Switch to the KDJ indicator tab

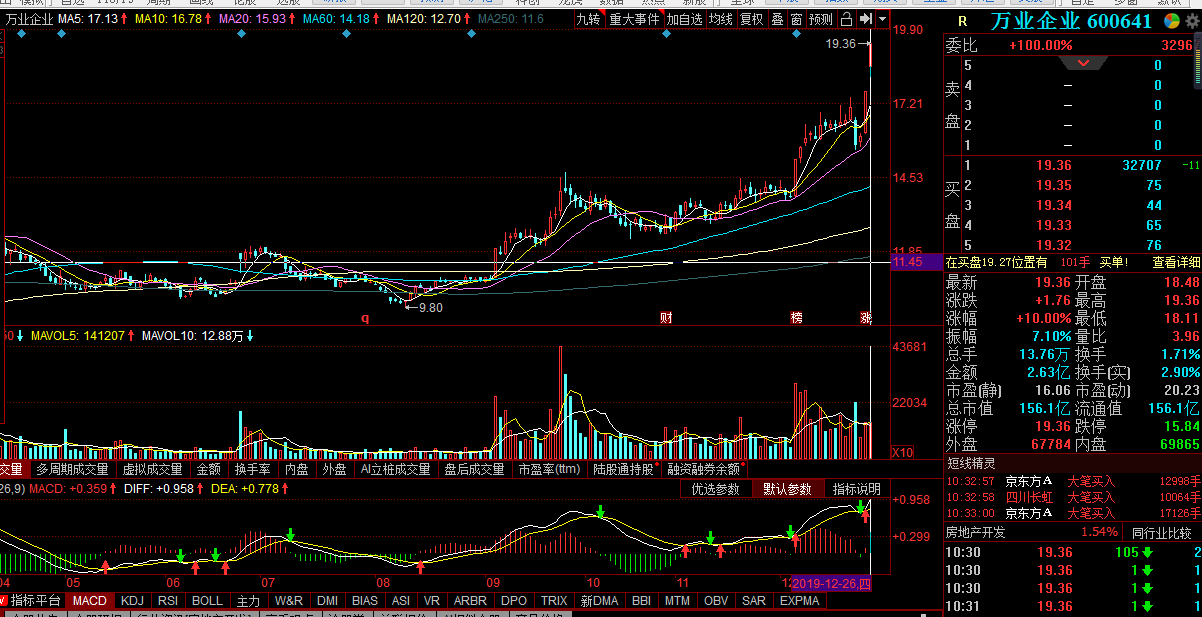[132, 601]
